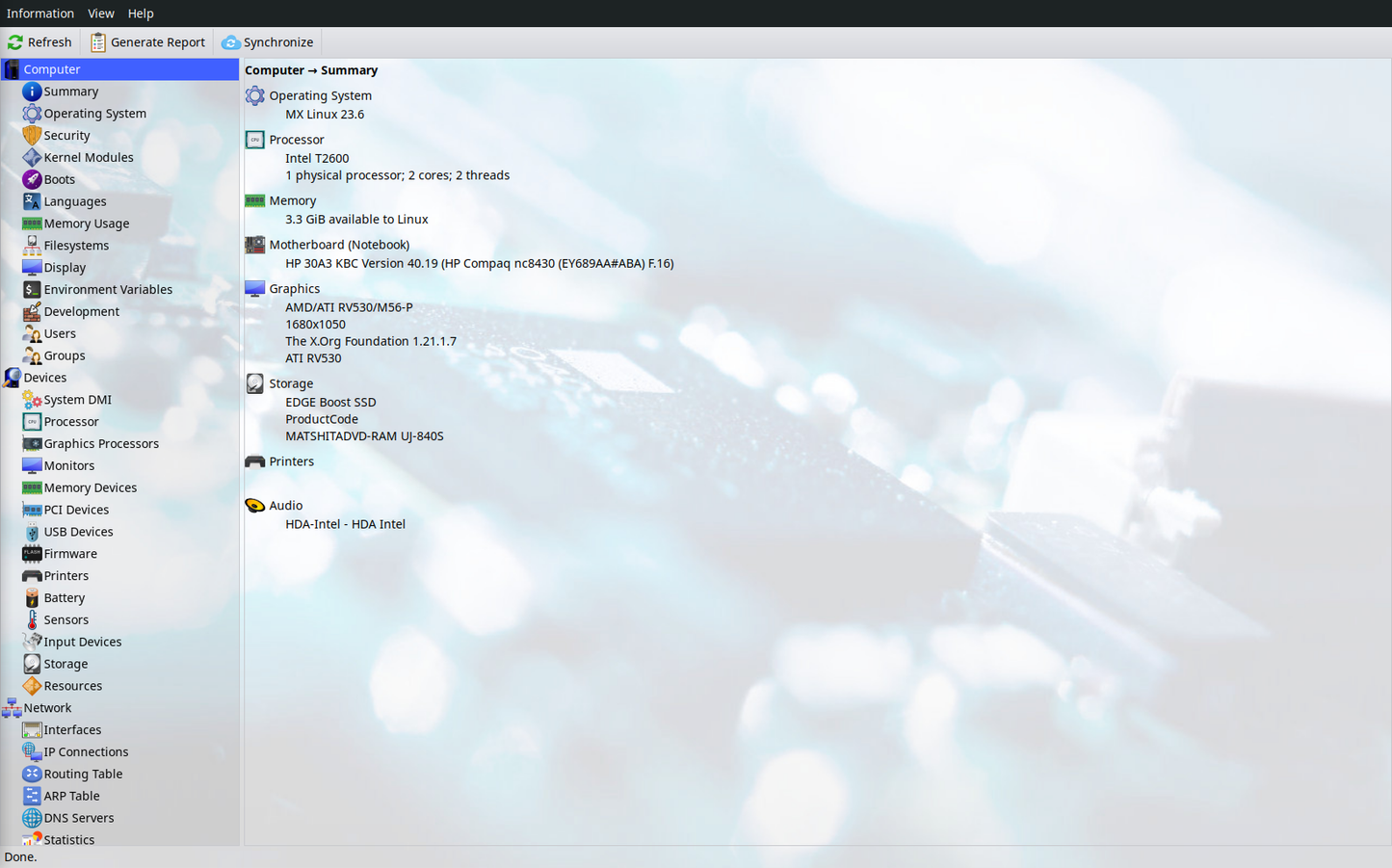Open the Users icon

pyautogui.click(x=32, y=333)
